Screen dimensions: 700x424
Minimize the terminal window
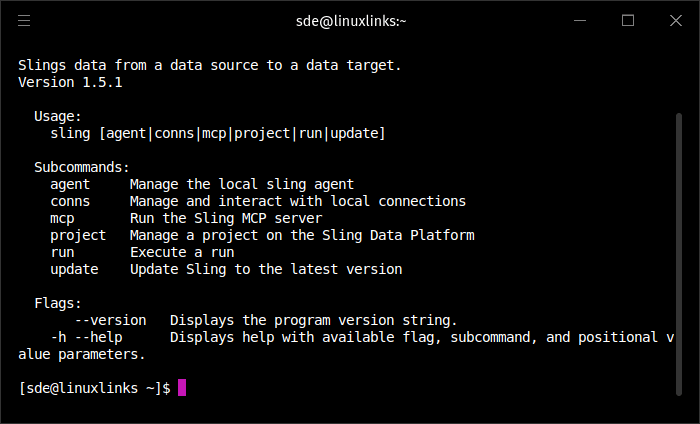(581, 20)
